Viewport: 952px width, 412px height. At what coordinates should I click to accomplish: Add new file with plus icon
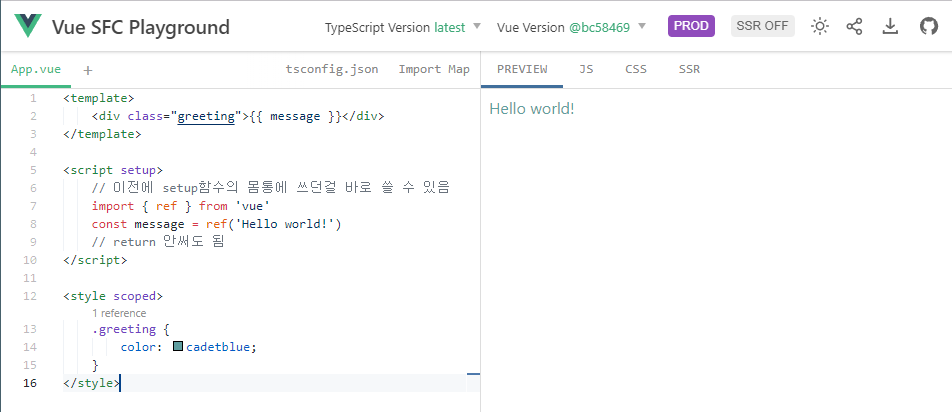tap(88, 70)
